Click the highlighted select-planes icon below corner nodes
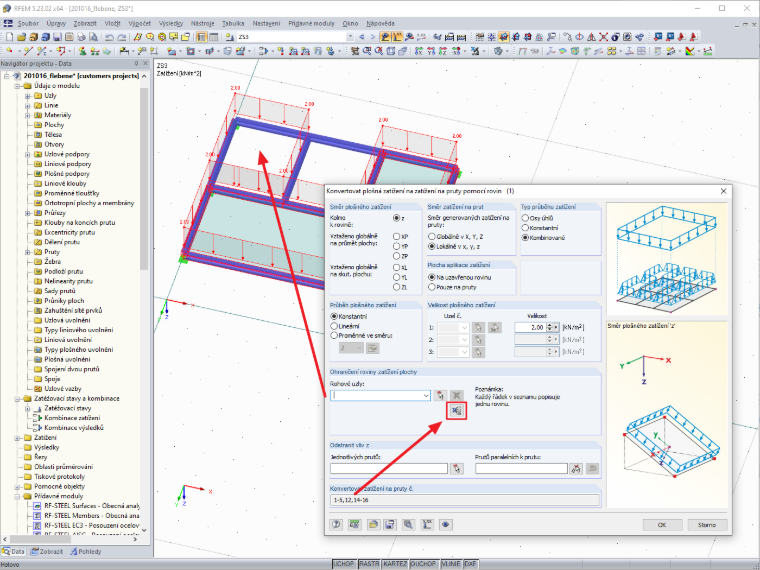The height and width of the screenshot is (570, 760). pos(457,411)
